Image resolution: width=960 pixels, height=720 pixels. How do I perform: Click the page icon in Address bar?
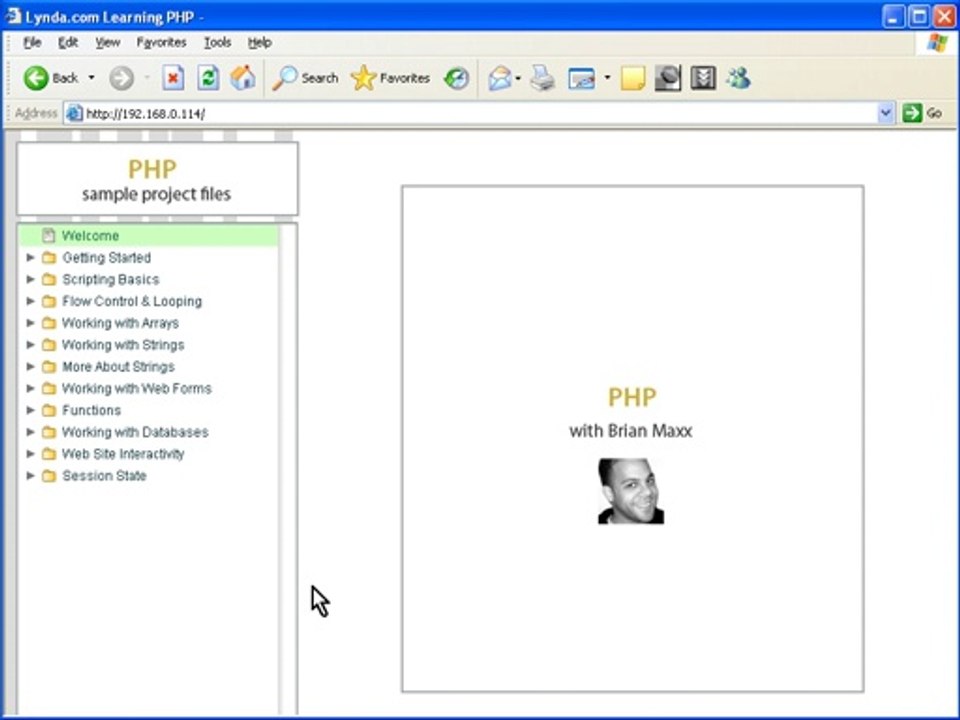tap(74, 113)
